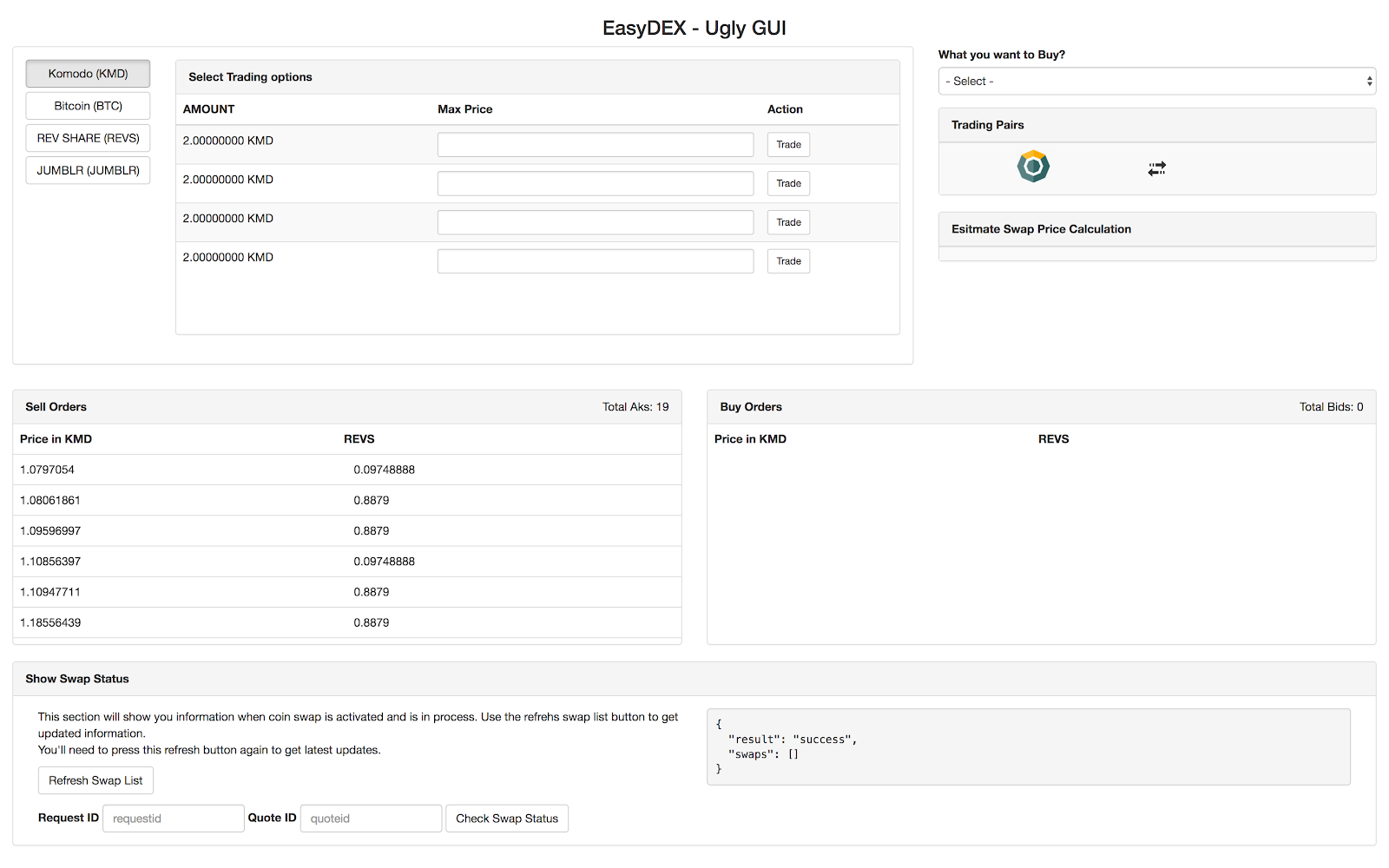Switch to the JUMBLR (JUMBLR) coin button

click(88, 170)
